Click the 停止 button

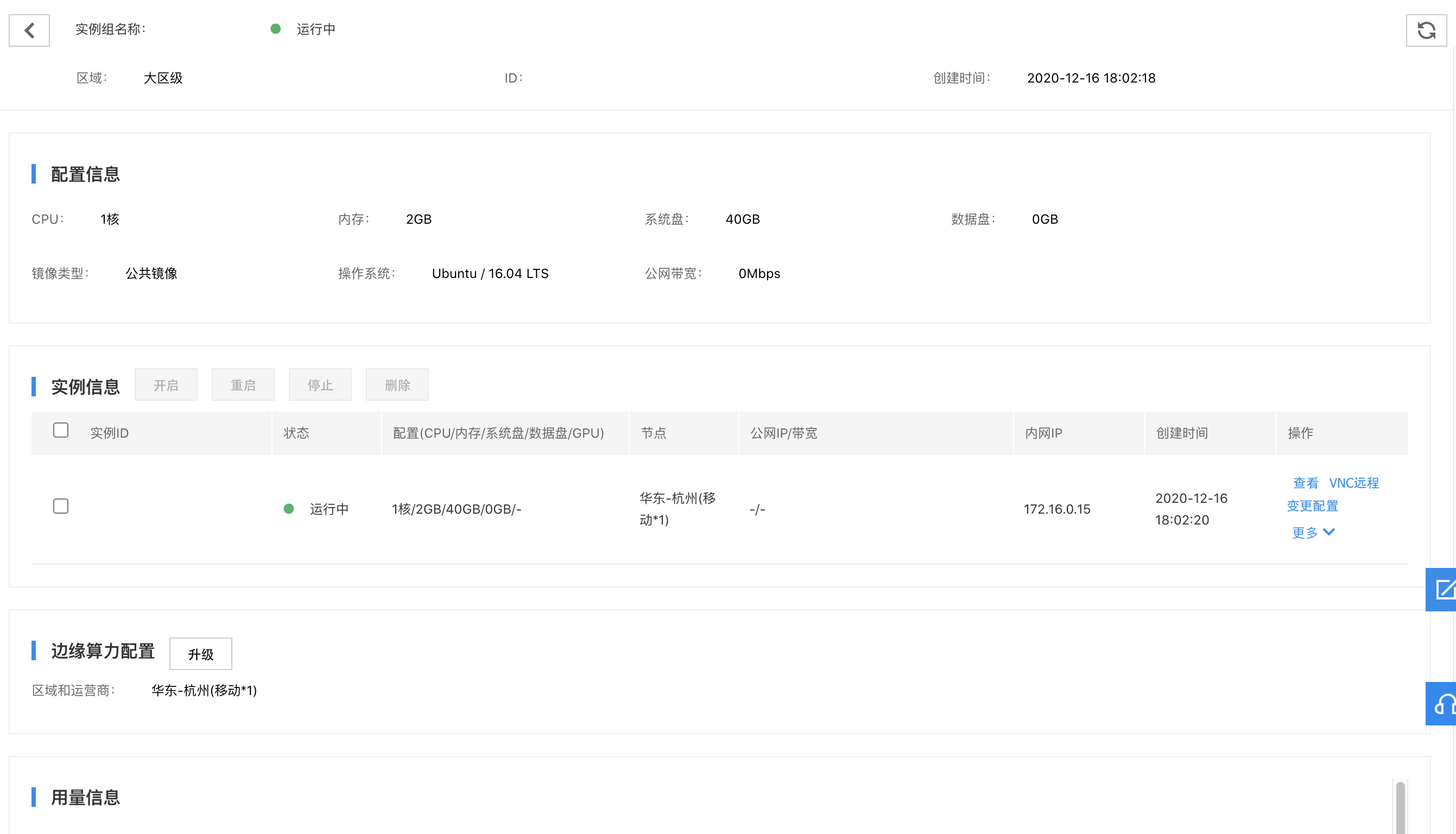click(x=320, y=385)
